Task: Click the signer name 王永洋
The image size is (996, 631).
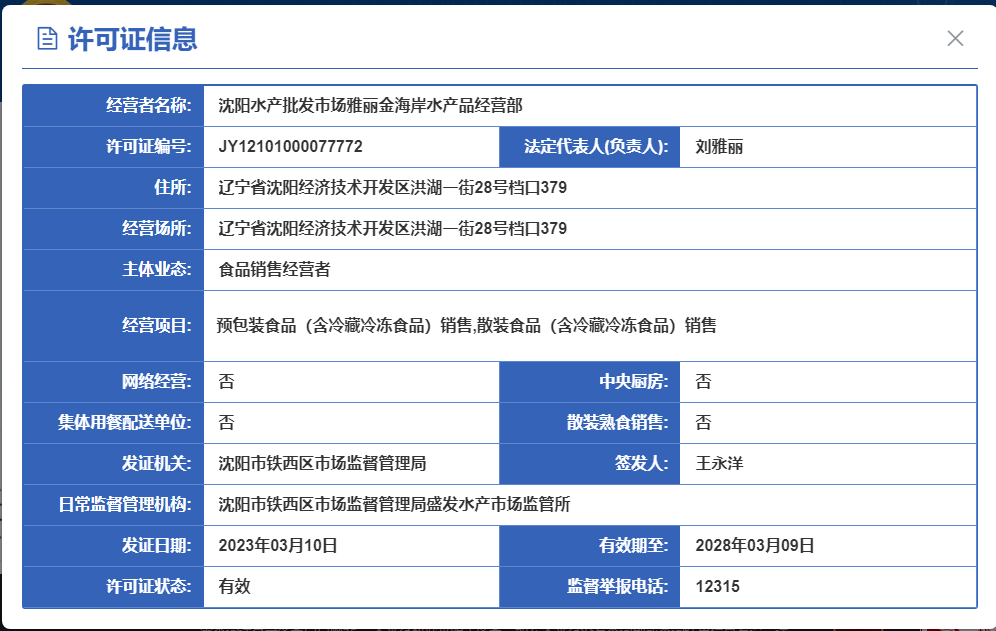Action: coord(719,464)
